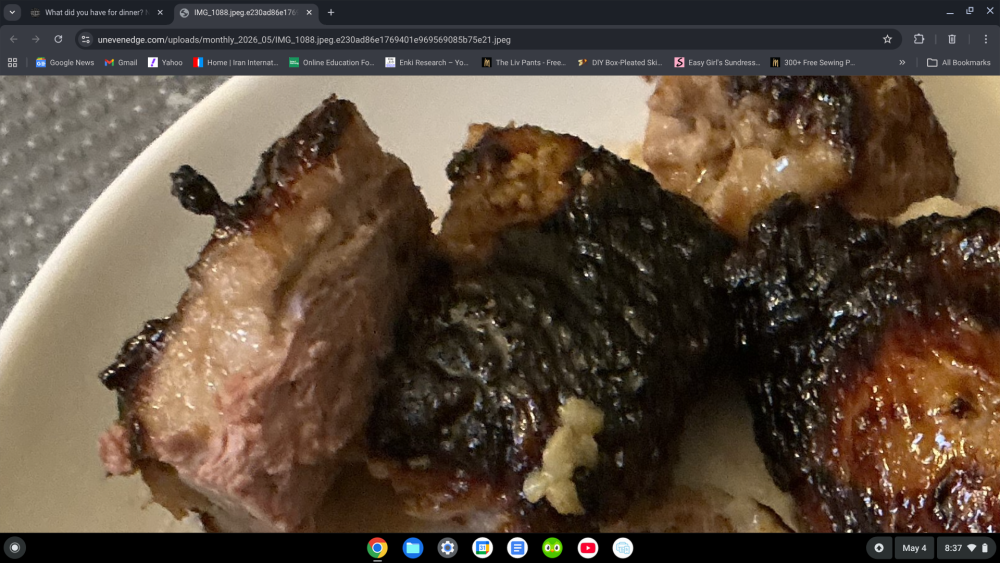
Task: Switch to 'What did you have for dinner?' tab
Action: coord(98,12)
